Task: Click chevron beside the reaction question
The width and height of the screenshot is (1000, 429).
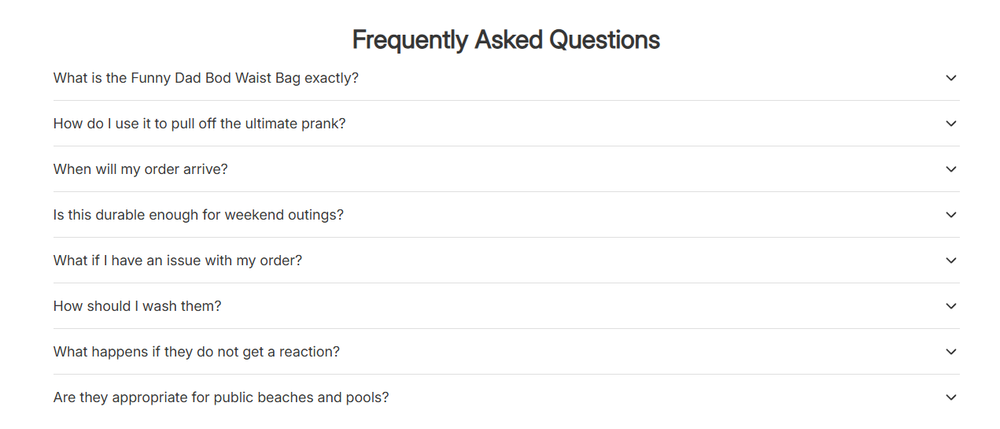Action: click(x=951, y=352)
